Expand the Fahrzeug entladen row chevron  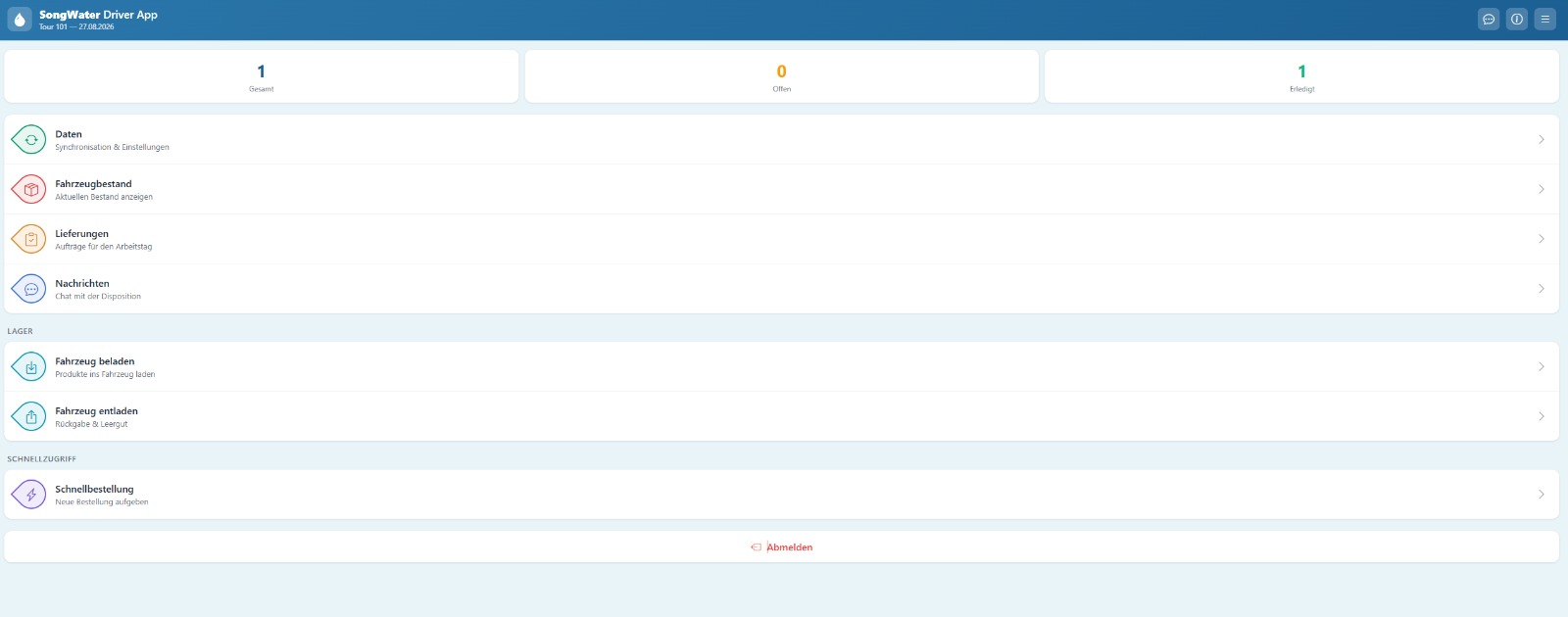(x=1542, y=416)
